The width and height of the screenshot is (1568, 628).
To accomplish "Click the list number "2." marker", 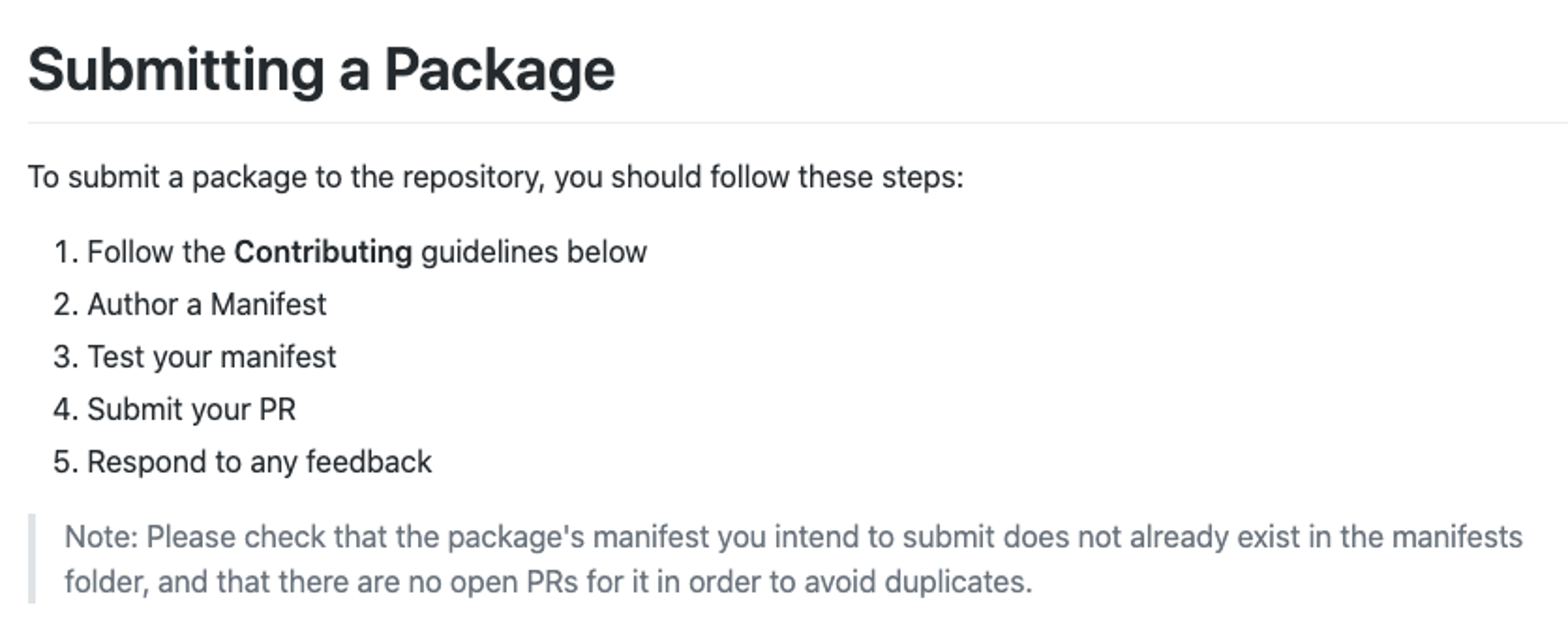I will click(x=66, y=304).
